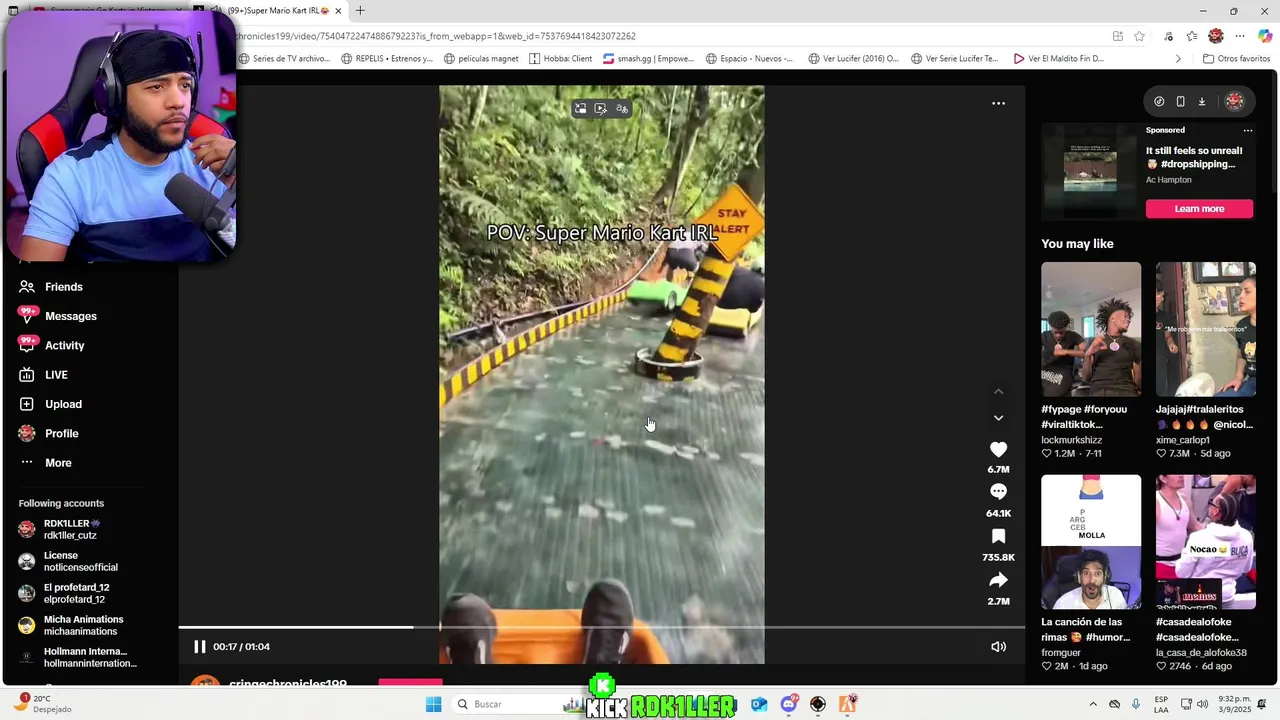Add page to favorites with the star icon
This screenshot has height=720, width=1280.
click(x=1139, y=36)
